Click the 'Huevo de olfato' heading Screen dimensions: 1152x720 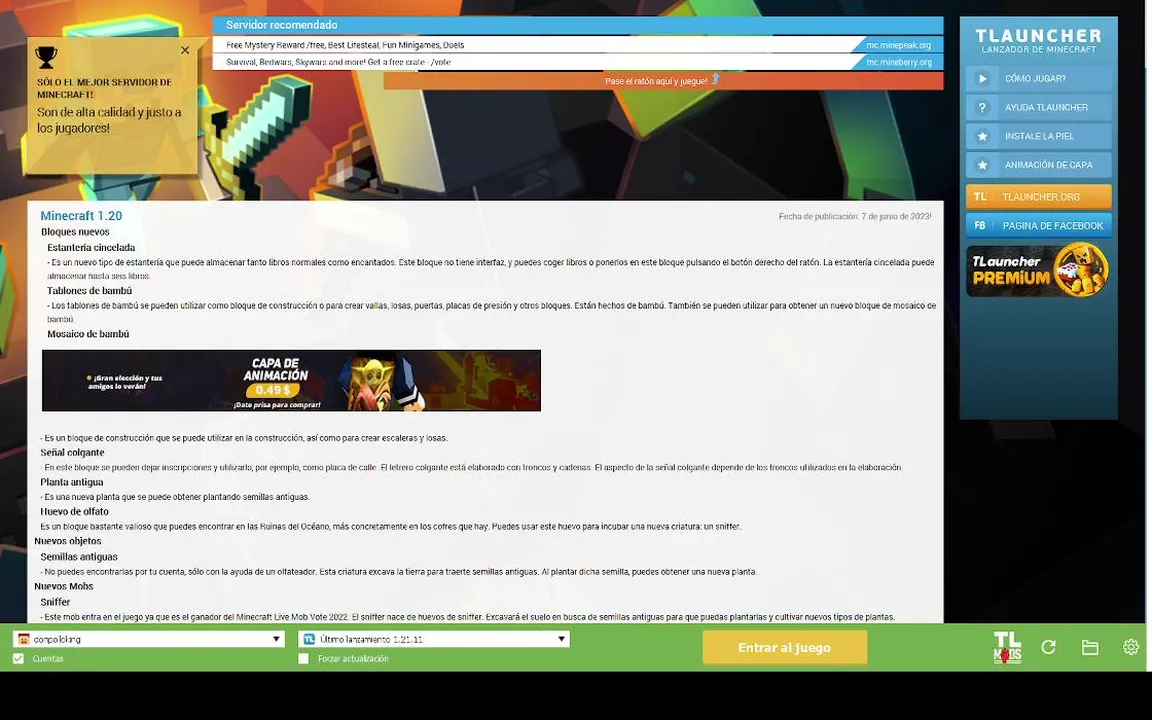point(74,512)
